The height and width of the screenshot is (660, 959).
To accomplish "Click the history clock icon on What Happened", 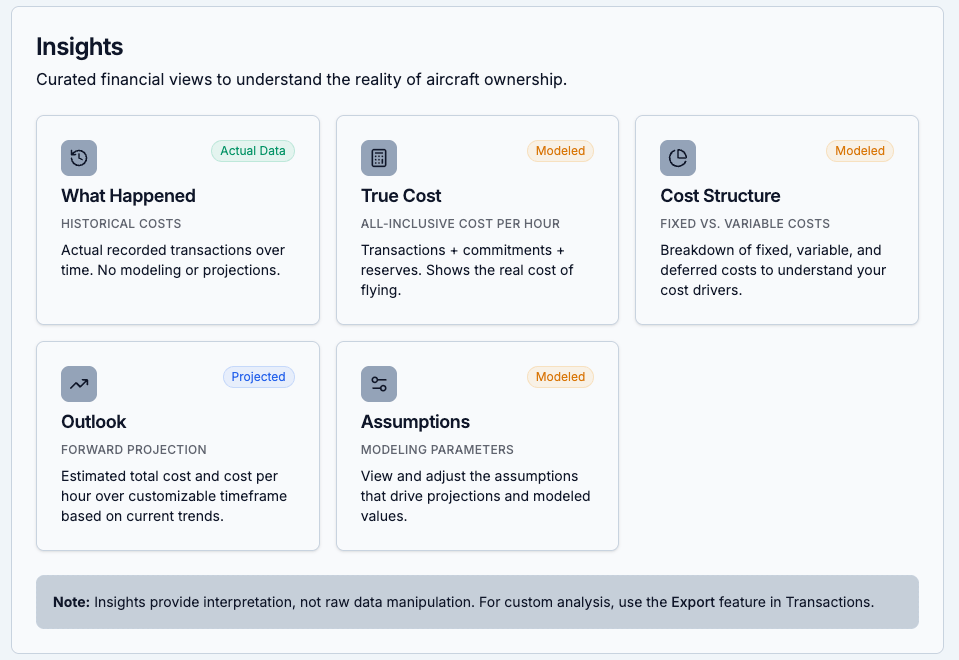I will pos(79,158).
